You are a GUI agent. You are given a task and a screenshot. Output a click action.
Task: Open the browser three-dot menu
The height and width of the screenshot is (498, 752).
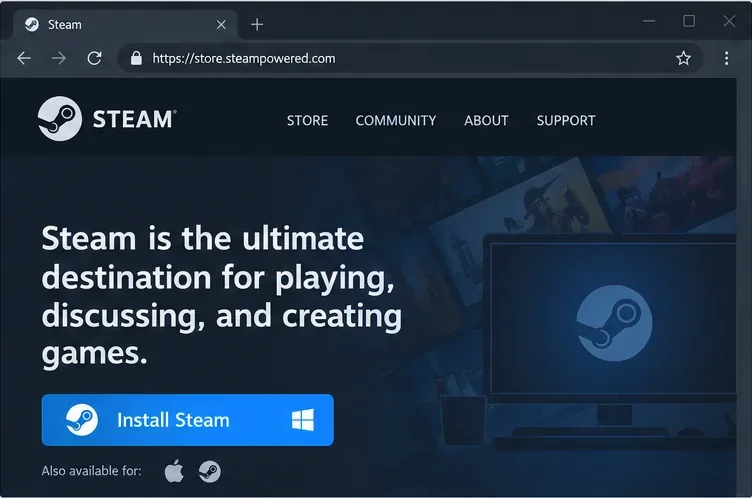(727, 59)
